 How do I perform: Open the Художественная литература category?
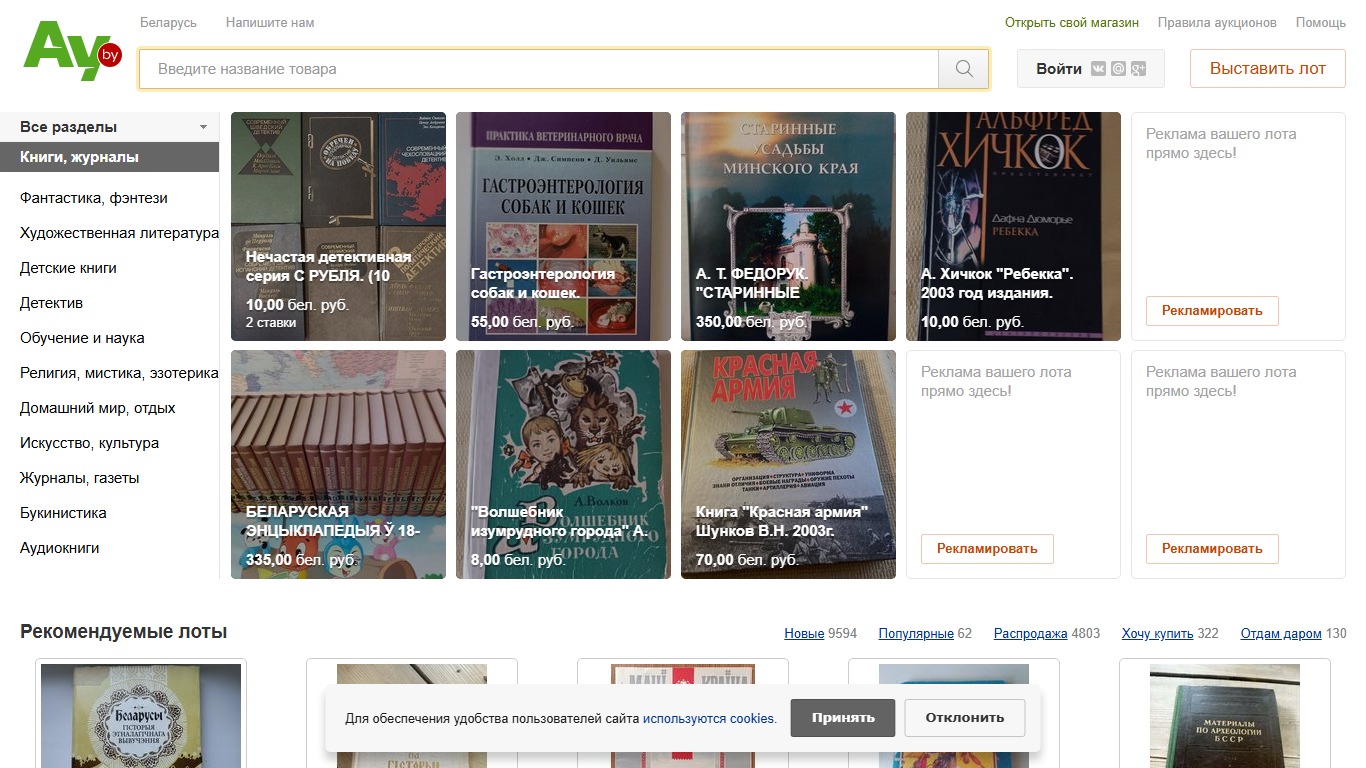119,233
